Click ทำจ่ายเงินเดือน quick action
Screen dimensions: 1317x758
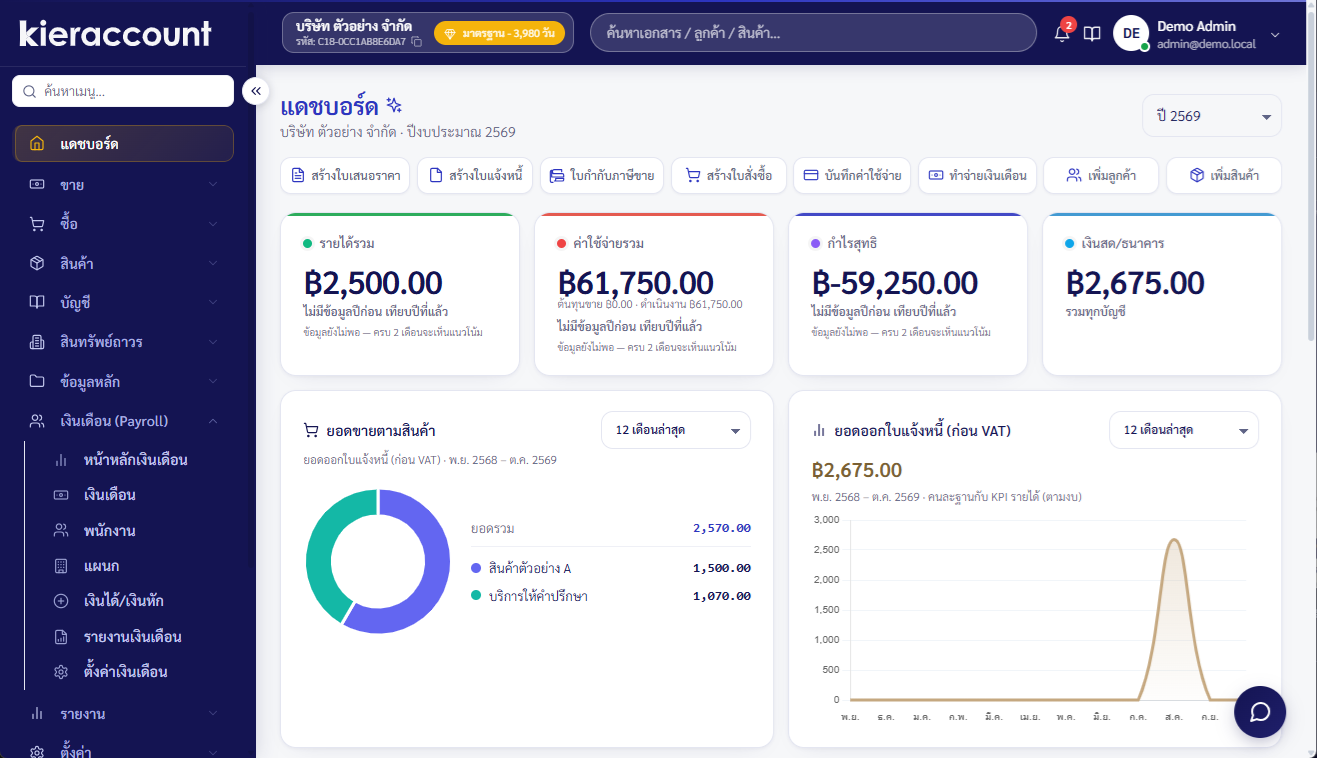coord(977,176)
